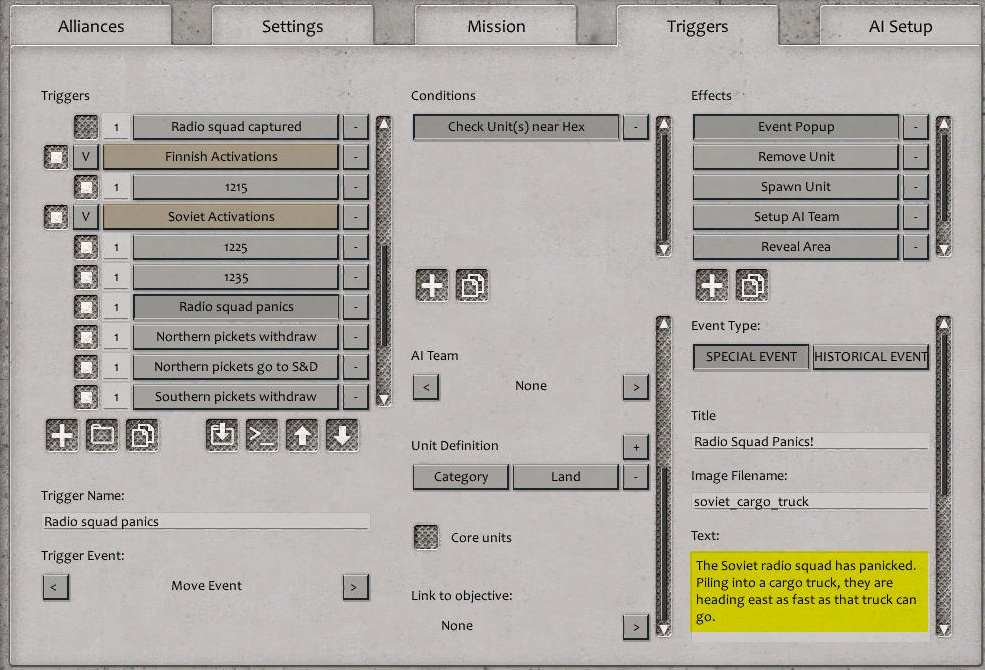Change the Land unit definition value
Image resolution: width=985 pixels, height=670 pixels.
565,477
